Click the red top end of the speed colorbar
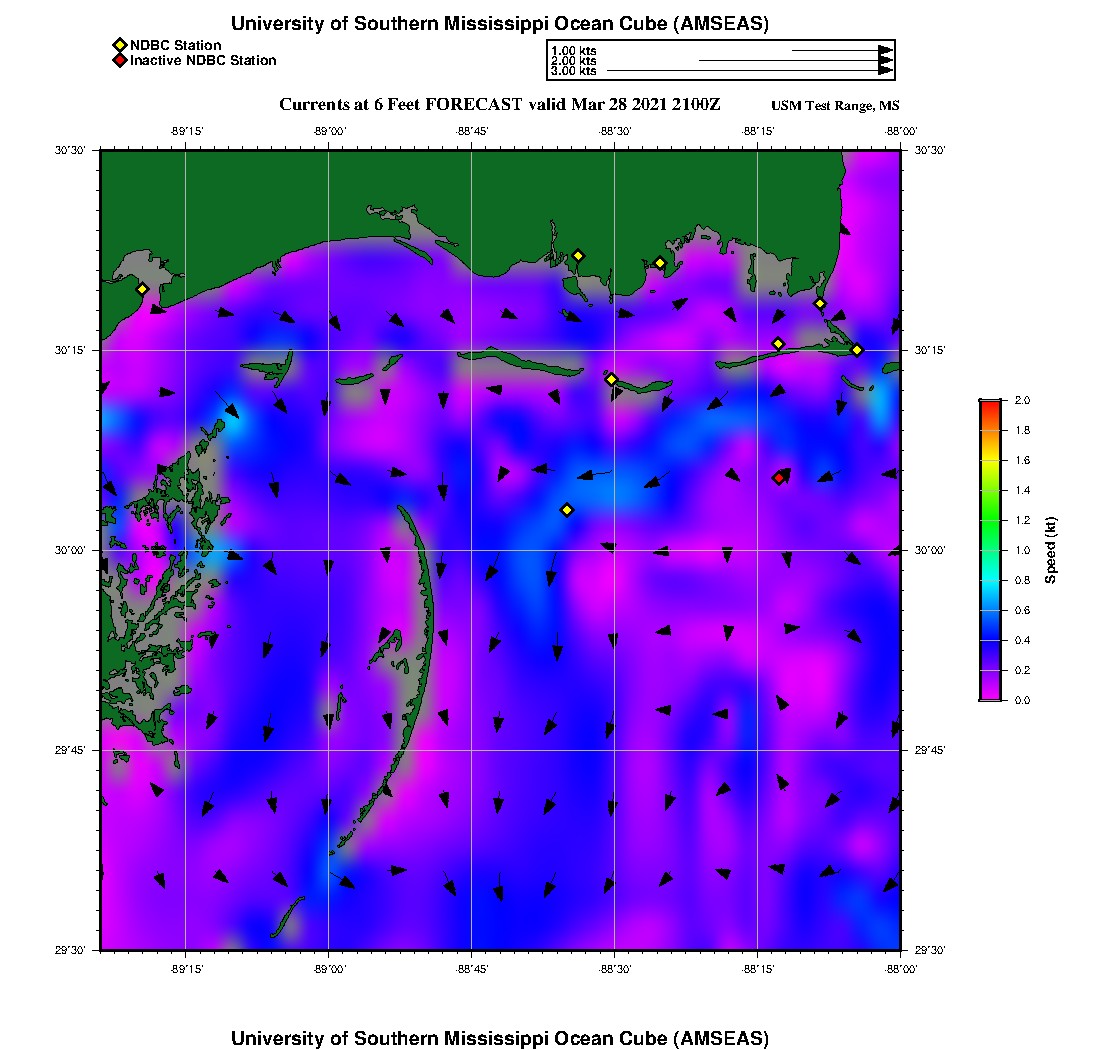Screen dimensions: 1100x1050 coord(989,404)
